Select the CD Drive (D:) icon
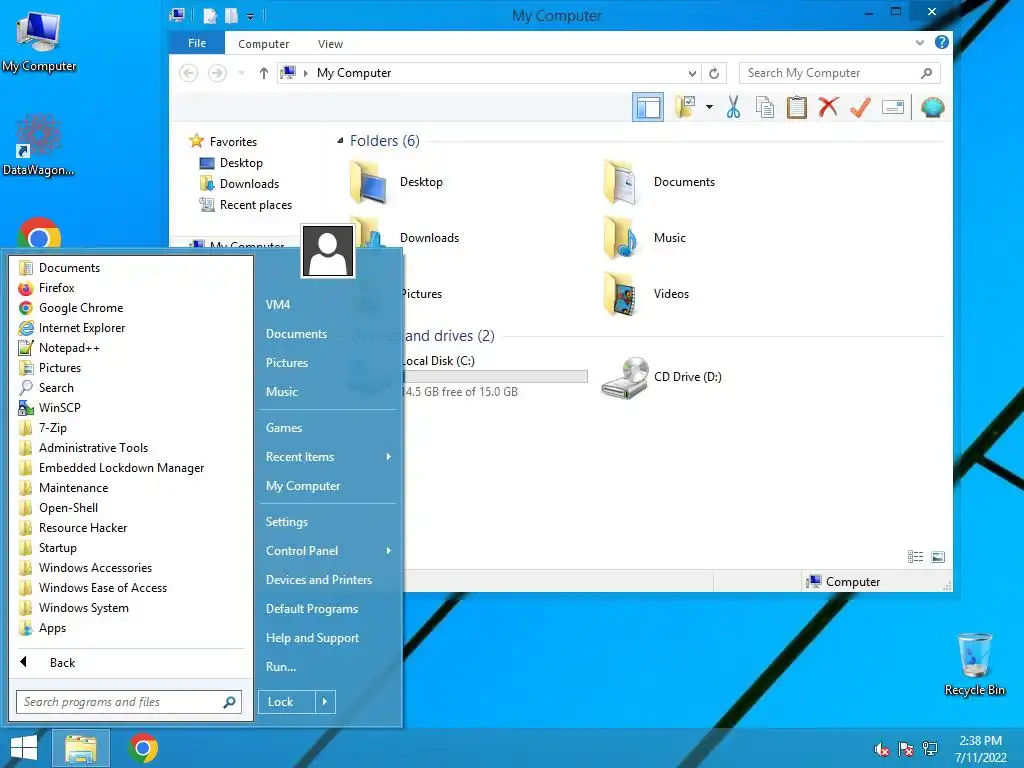 [x=625, y=377]
